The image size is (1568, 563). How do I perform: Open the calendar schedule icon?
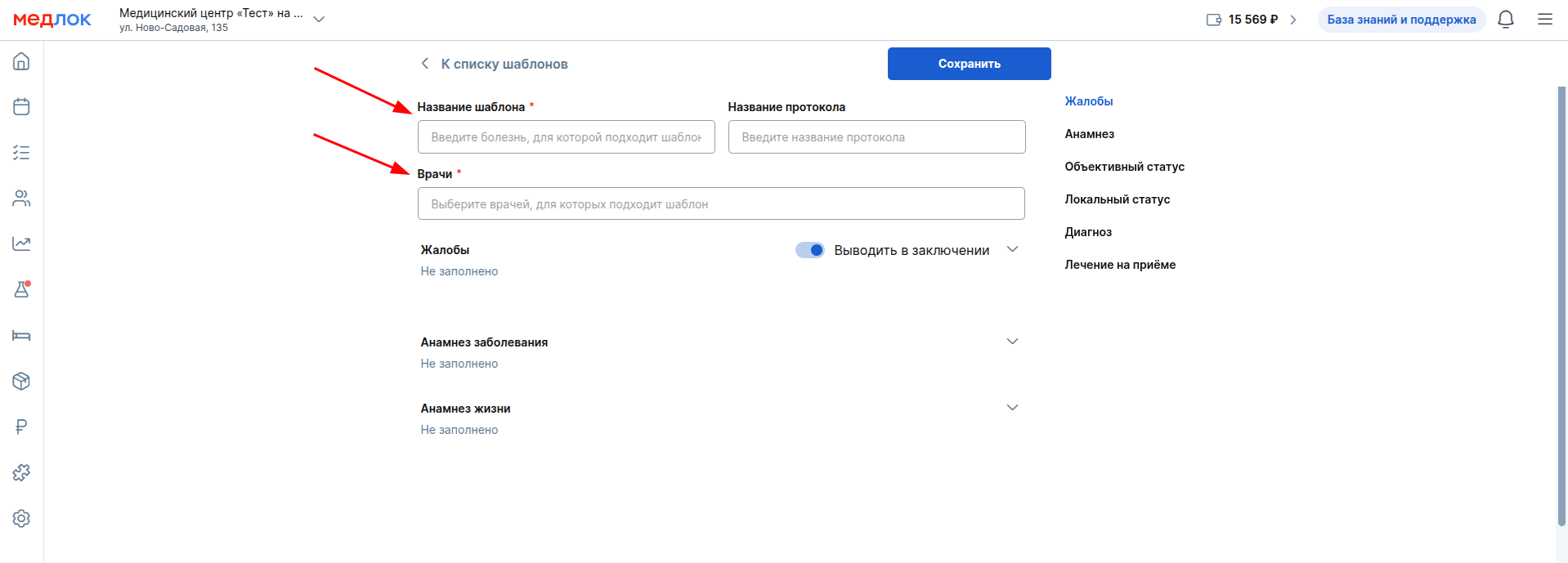point(21,107)
